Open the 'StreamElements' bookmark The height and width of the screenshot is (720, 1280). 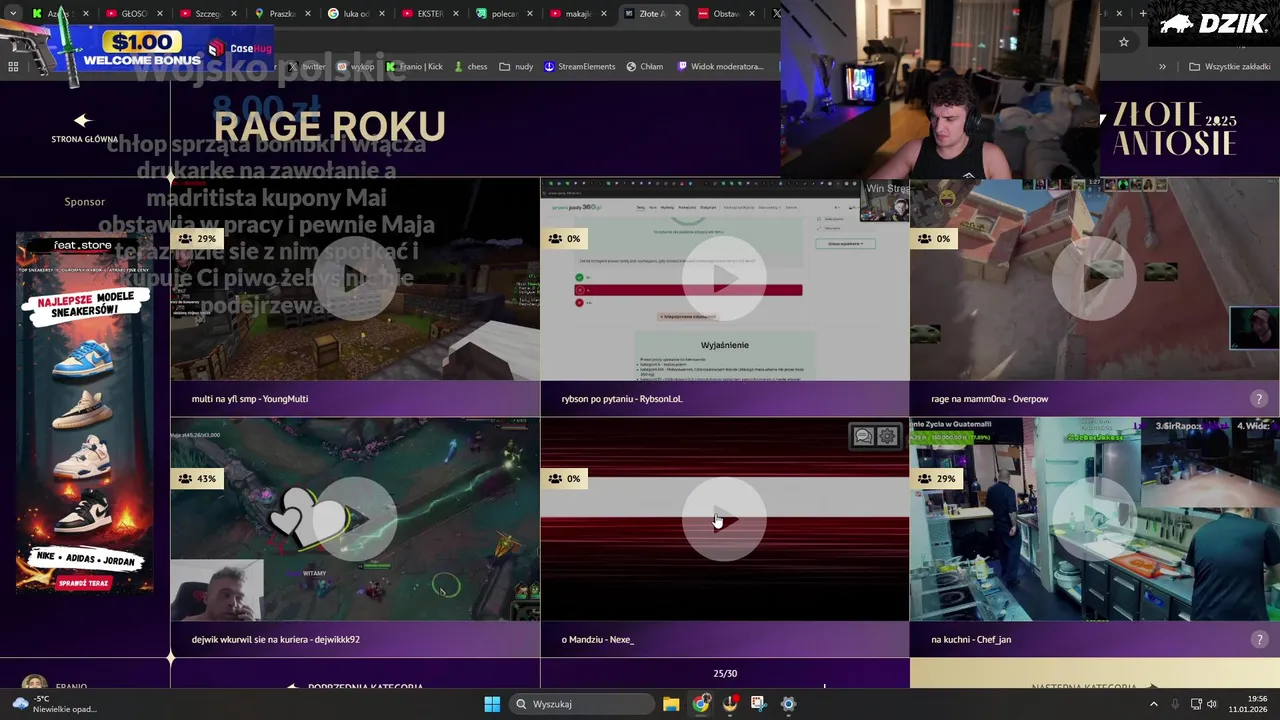click(579, 67)
